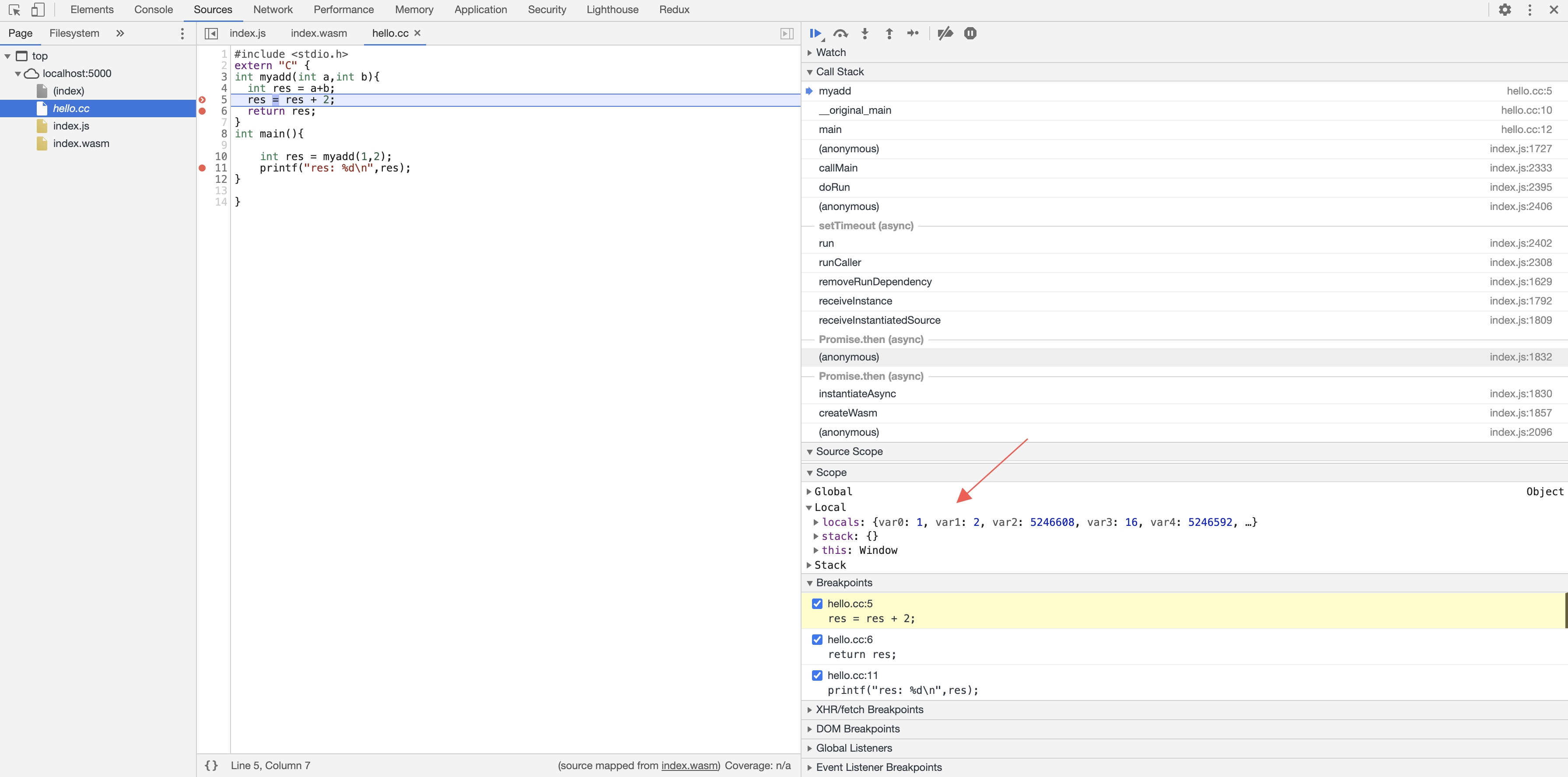The height and width of the screenshot is (777, 1568).
Task: Click Step into next function icon
Action: (864, 33)
